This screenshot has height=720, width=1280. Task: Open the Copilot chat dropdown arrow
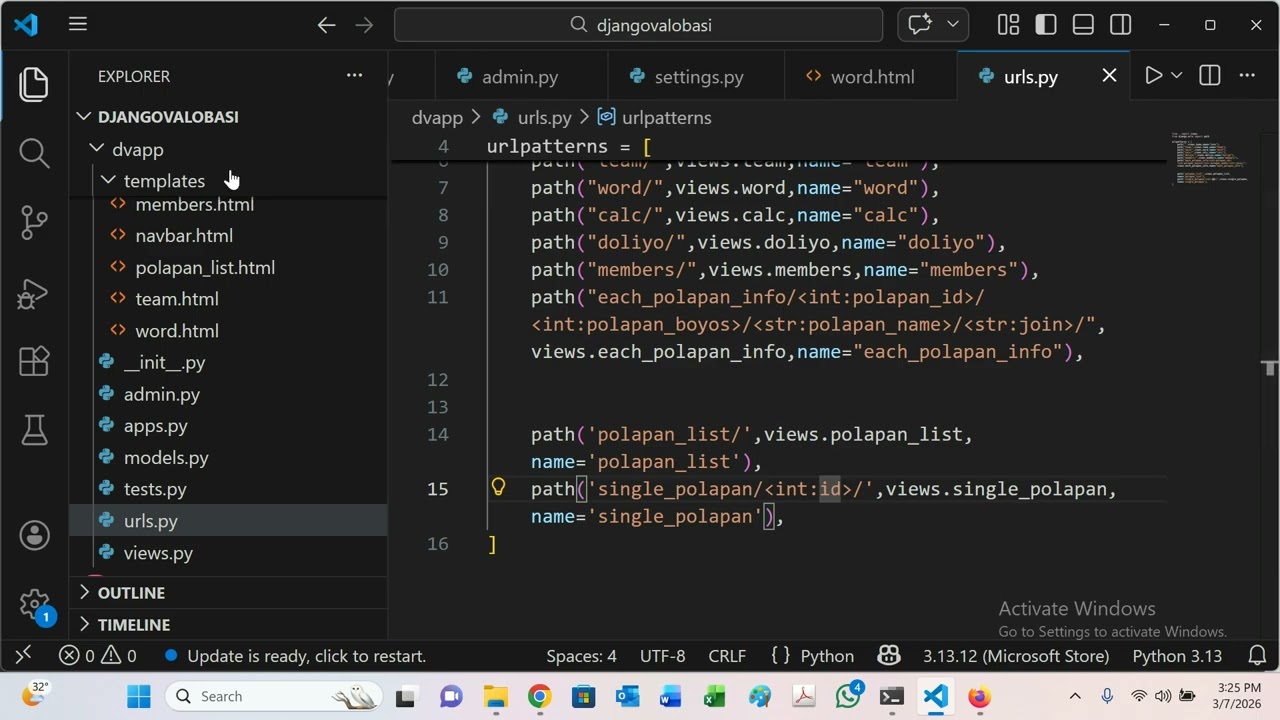coord(952,25)
